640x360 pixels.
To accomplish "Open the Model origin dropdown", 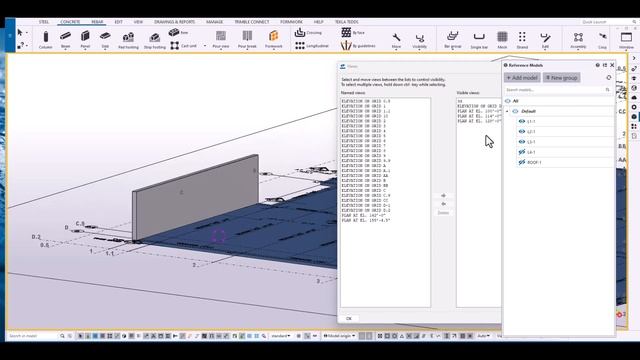I will (339, 336).
